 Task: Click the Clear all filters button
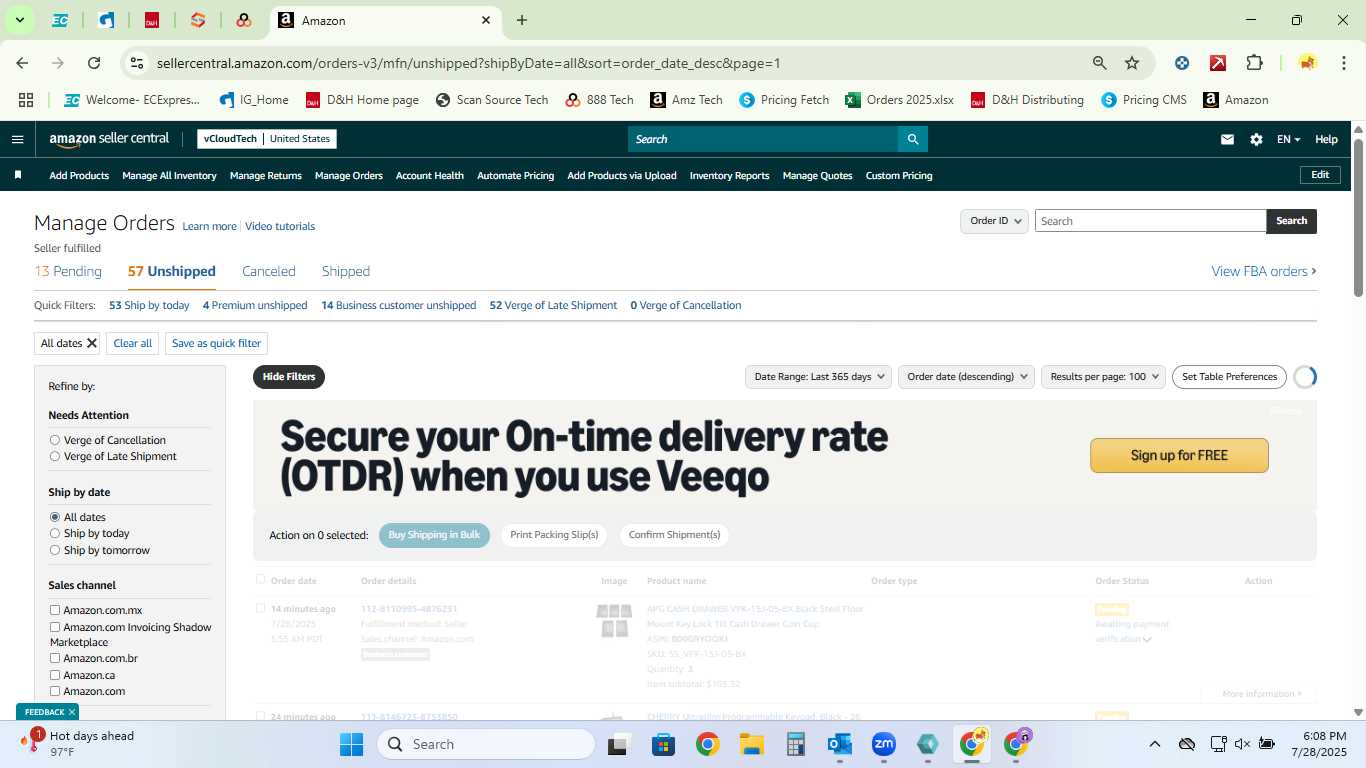pyautogui.click(x=133, y=343)
